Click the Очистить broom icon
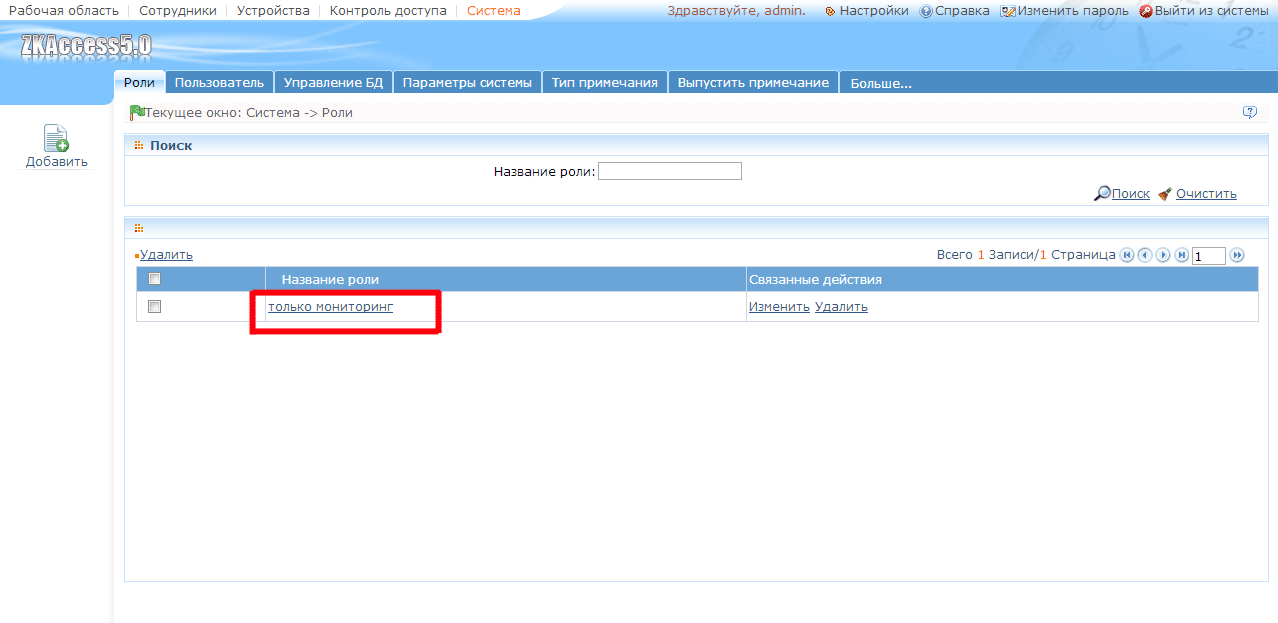Screen dimensions: 1278x623 click(1165, 194)
